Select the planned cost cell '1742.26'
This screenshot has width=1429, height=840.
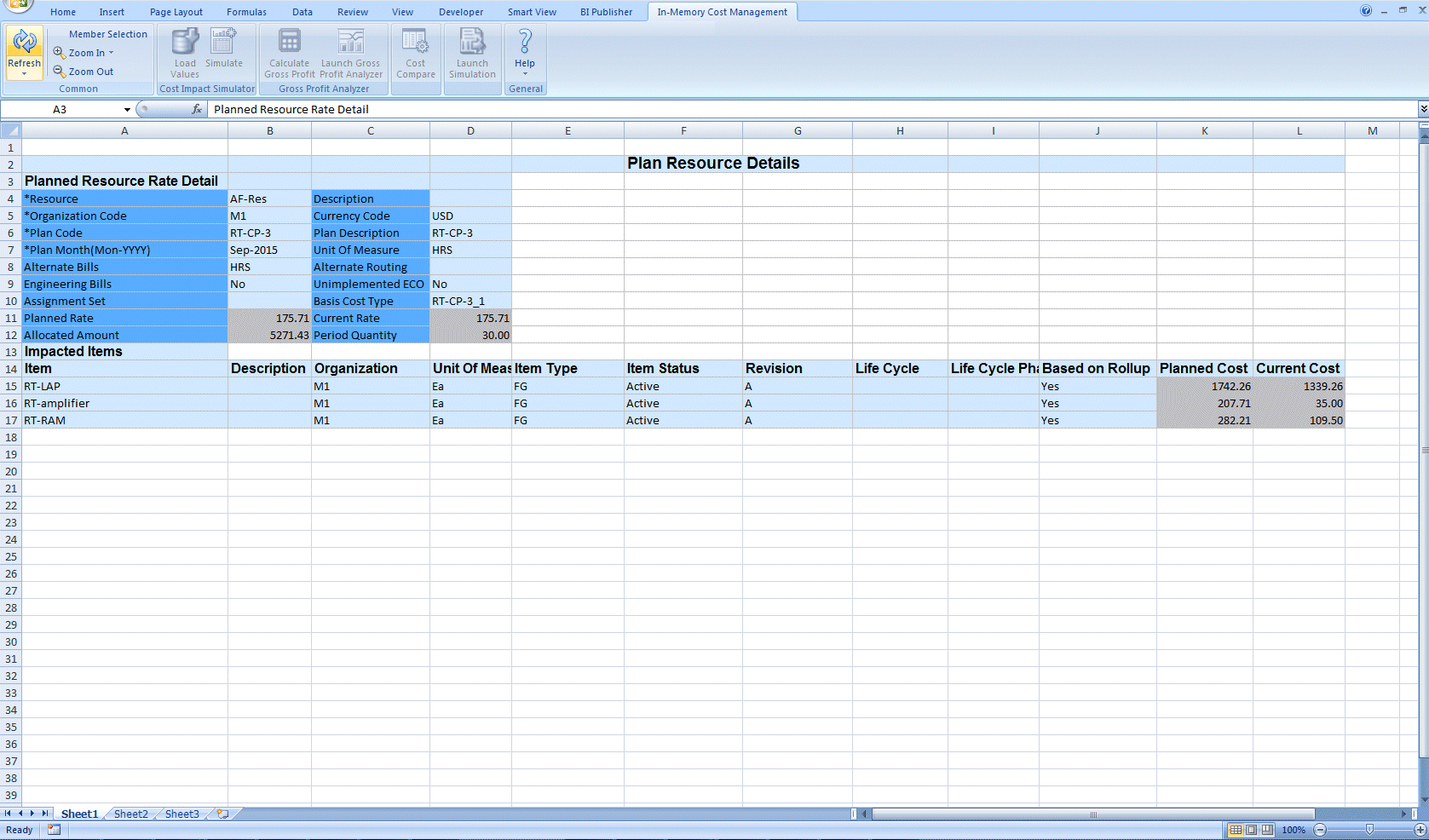(x=1205, y=386)
